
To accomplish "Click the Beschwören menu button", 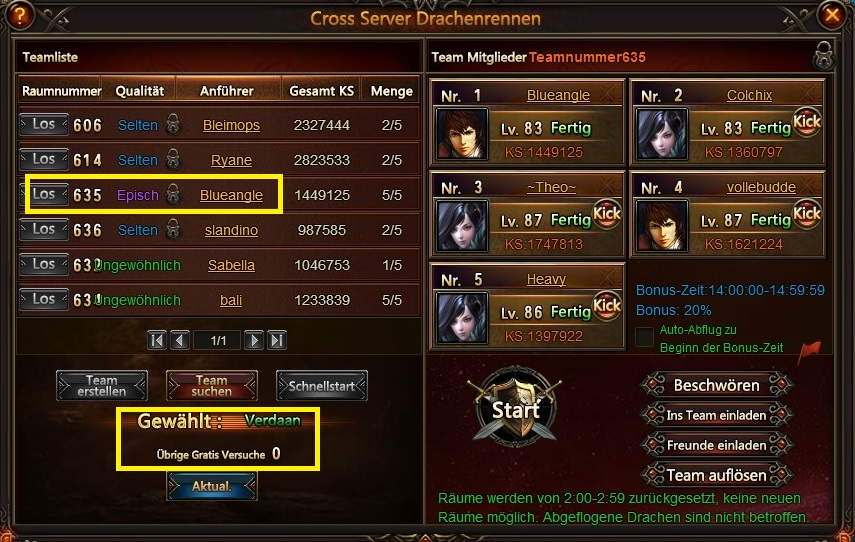I will (x=716, y=385).
